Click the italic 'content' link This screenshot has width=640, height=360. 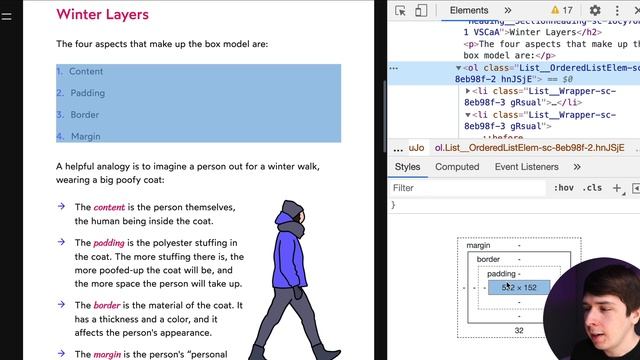click(109, 207)
